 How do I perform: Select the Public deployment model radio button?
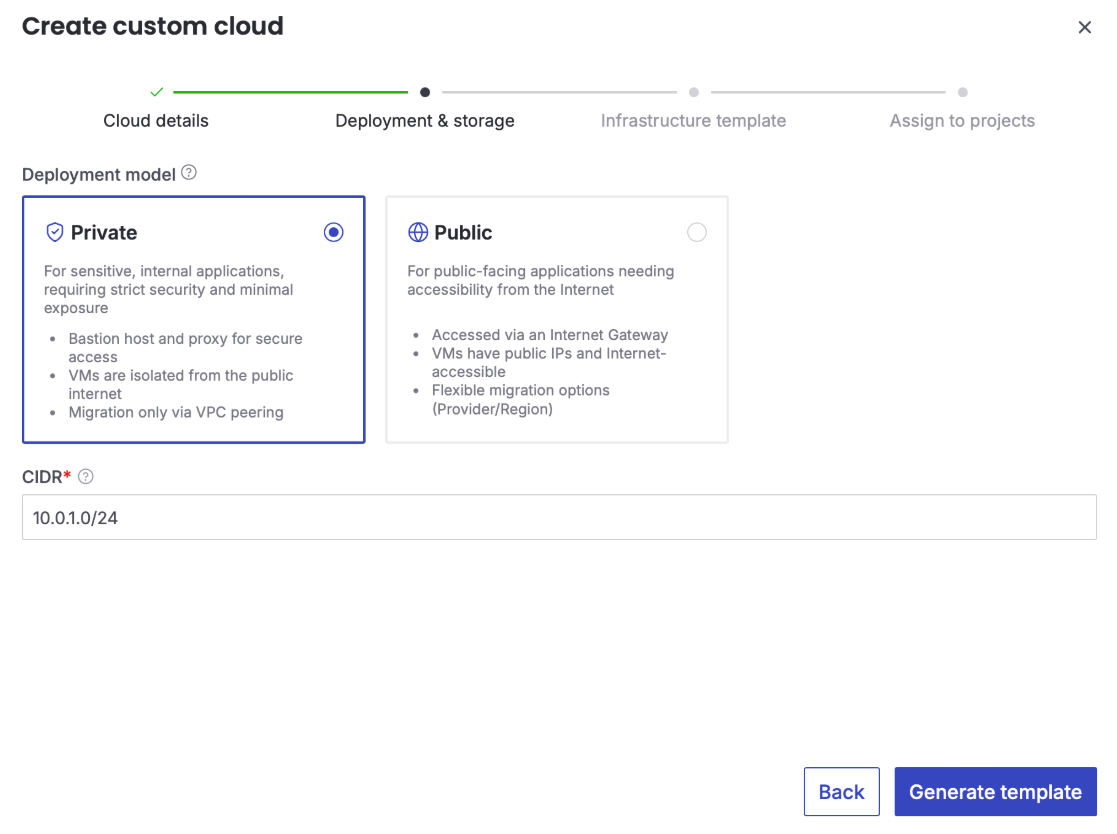coord(697,232)
